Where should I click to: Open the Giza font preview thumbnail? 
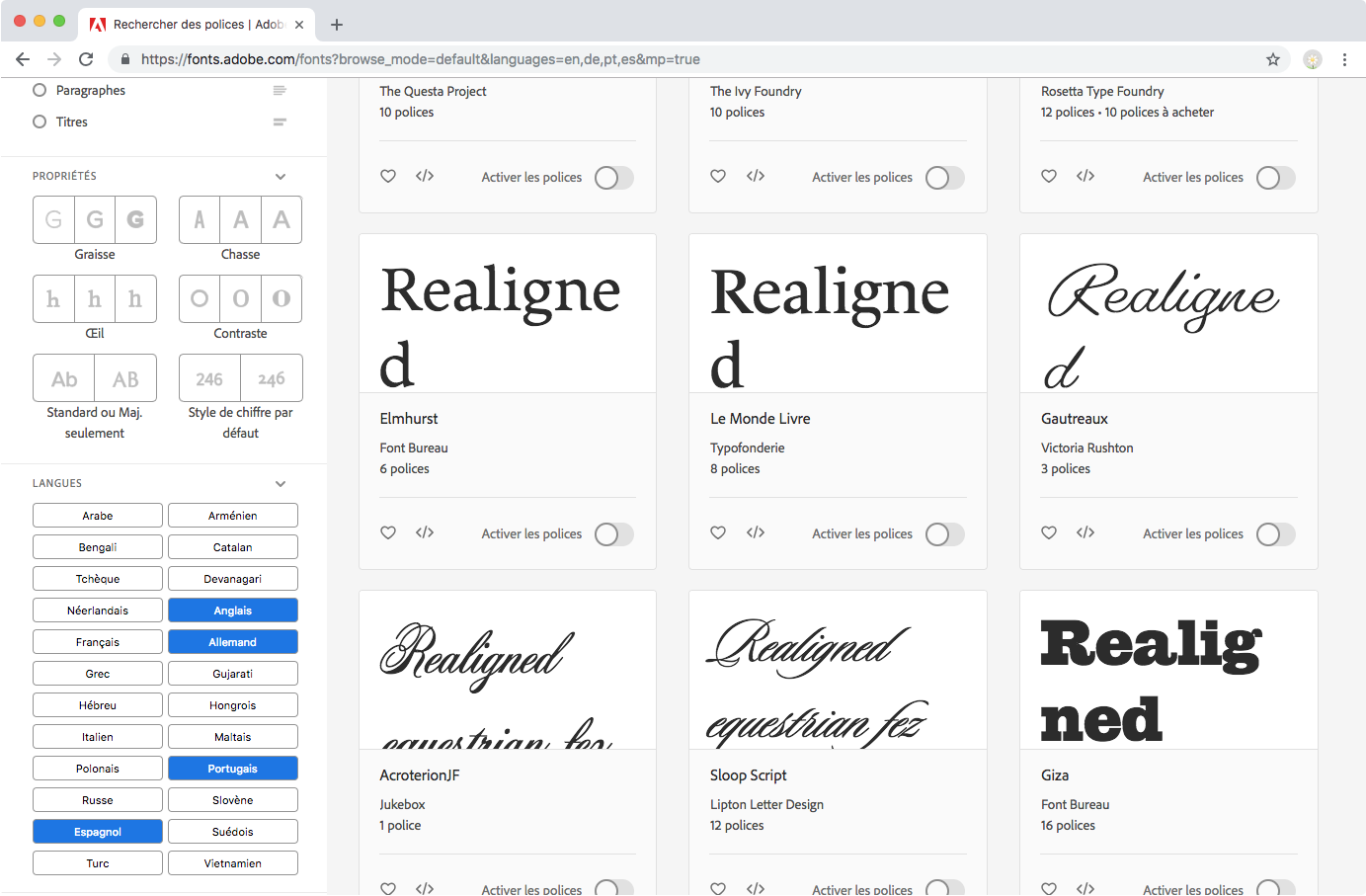tap(1168, 670)
